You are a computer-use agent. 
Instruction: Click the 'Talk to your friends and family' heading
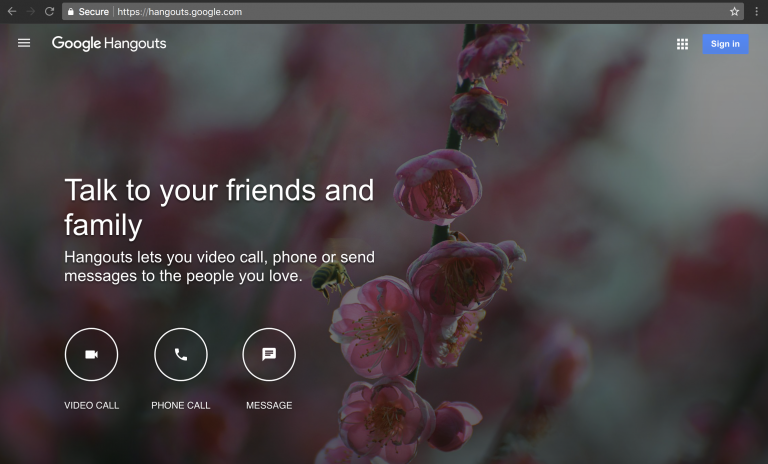(219, 207)
